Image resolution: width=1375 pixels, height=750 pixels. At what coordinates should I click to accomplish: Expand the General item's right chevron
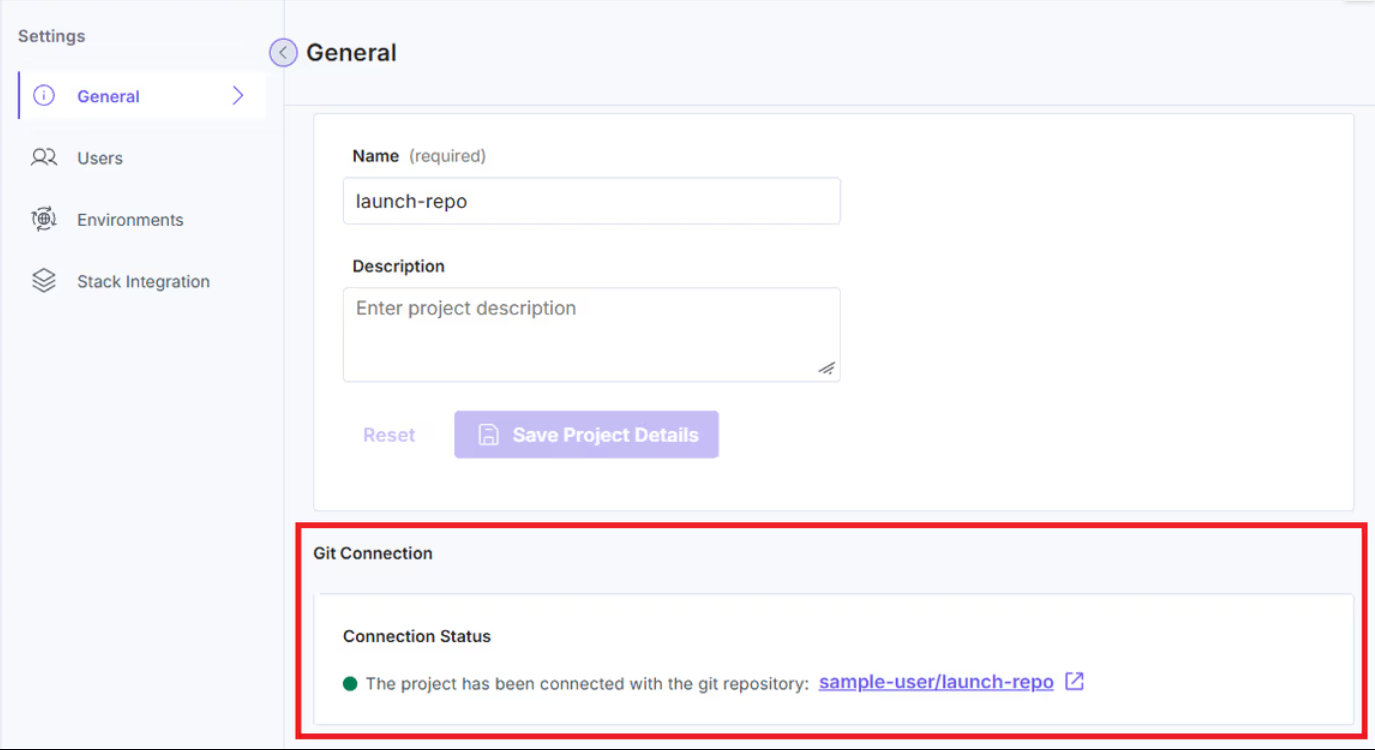point(238,96)
